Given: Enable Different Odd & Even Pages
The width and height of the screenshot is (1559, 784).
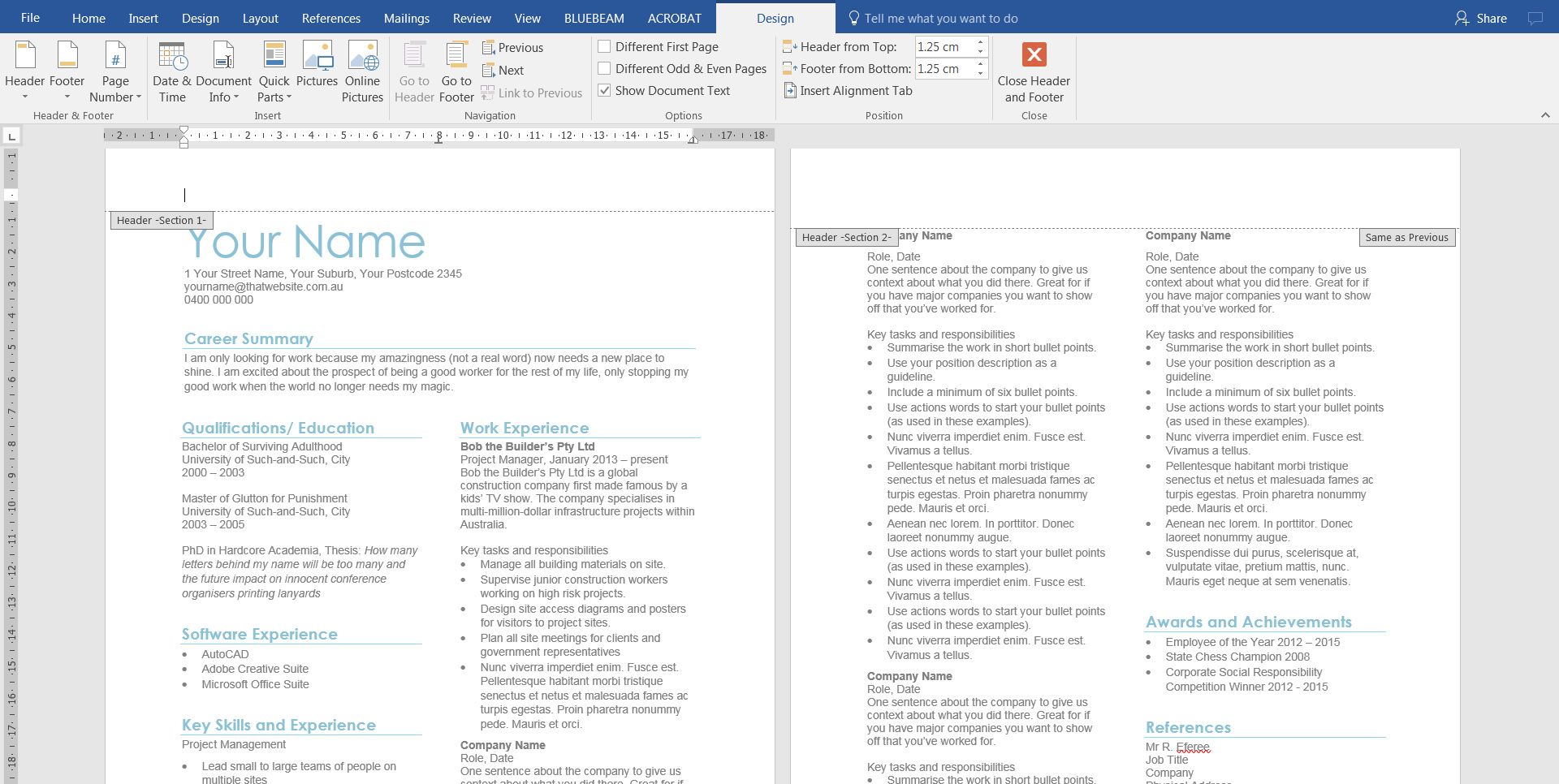Looking at the screenshot, I should pos(604,69).
